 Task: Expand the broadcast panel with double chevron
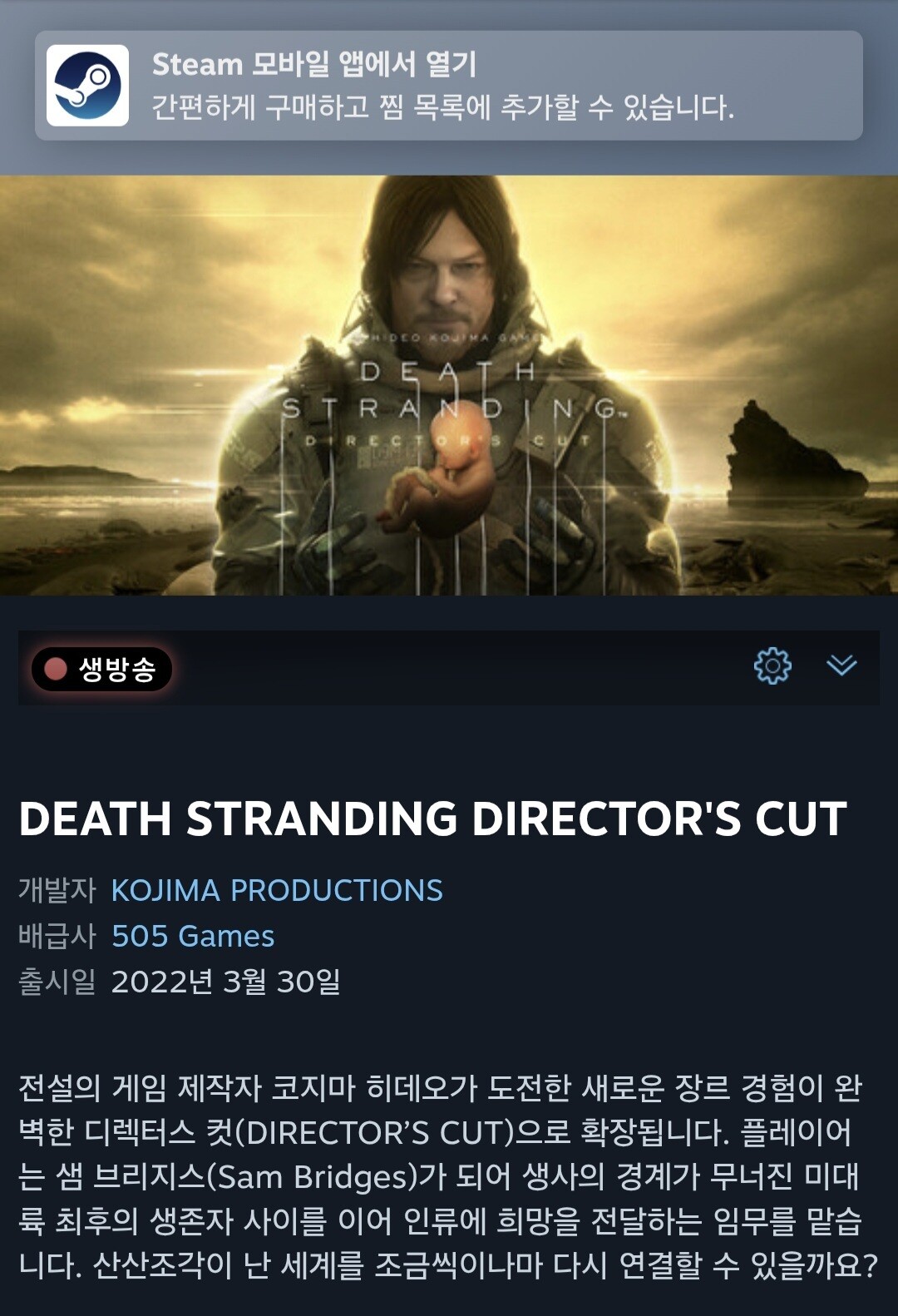coord(841,665)
